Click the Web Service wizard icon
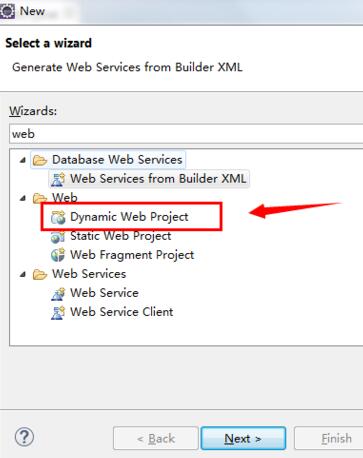Image resolution: width=363 pixels, height=458 pixels. (58, 293)
